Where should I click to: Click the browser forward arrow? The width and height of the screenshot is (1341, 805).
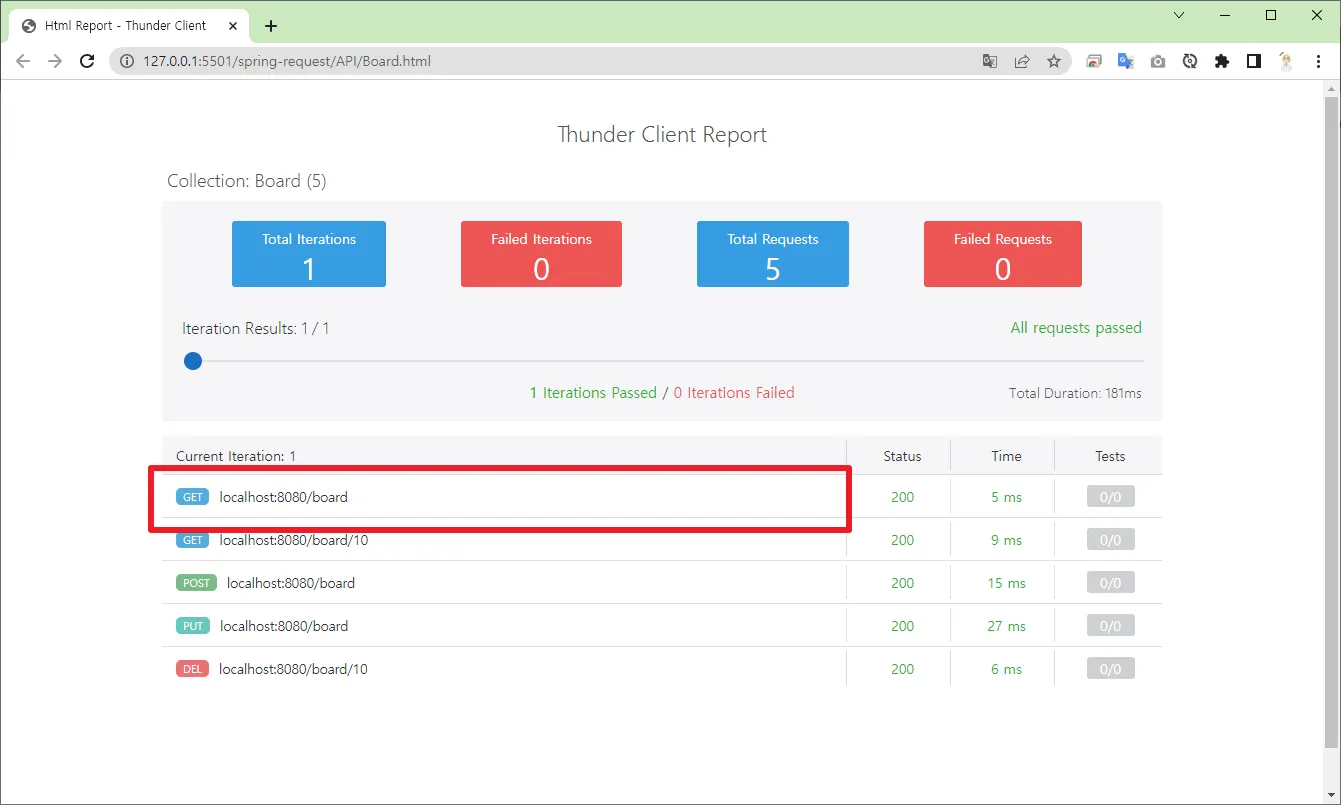click(x=55, y=61)
